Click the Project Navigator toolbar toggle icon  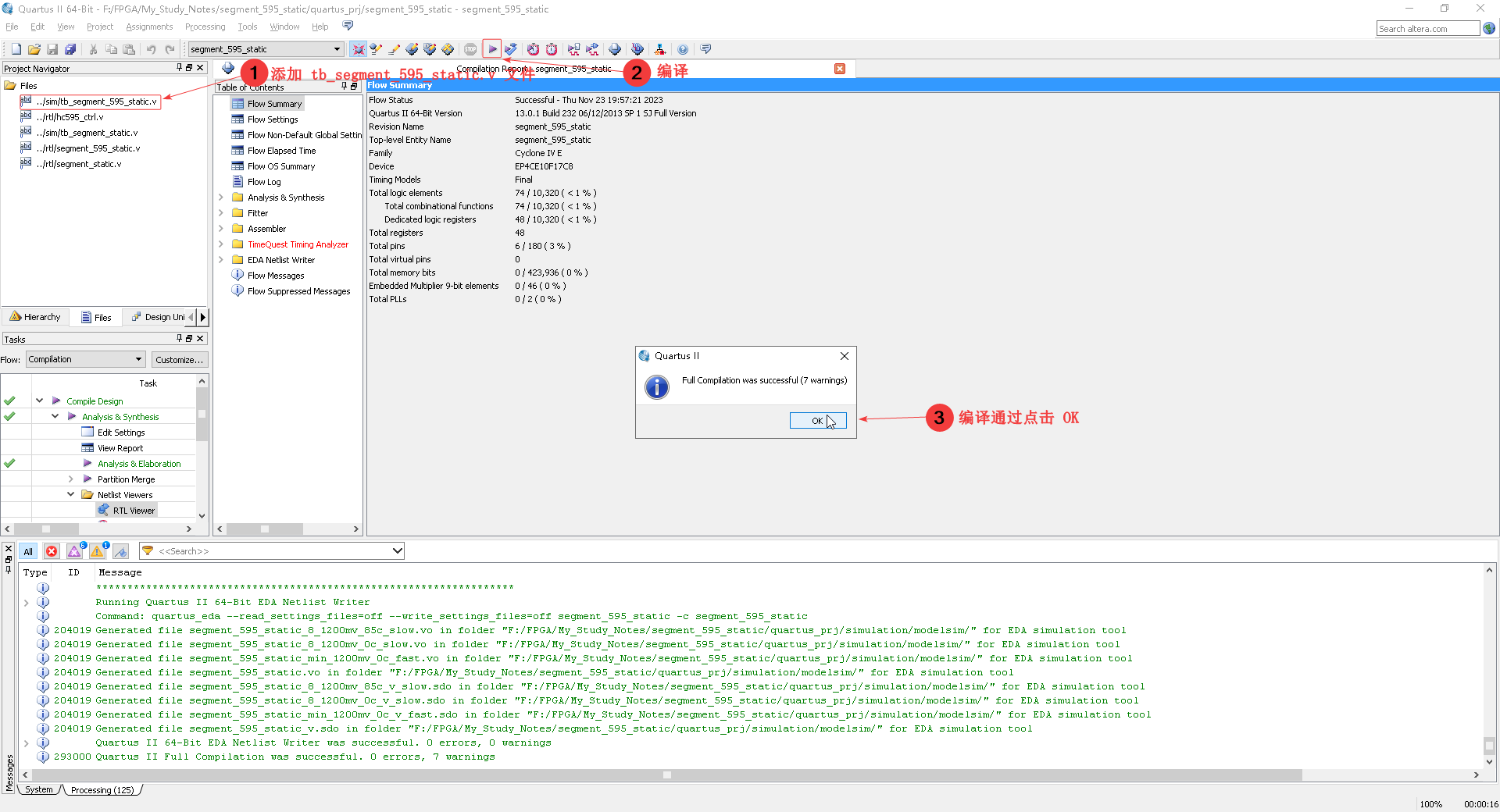359,49
